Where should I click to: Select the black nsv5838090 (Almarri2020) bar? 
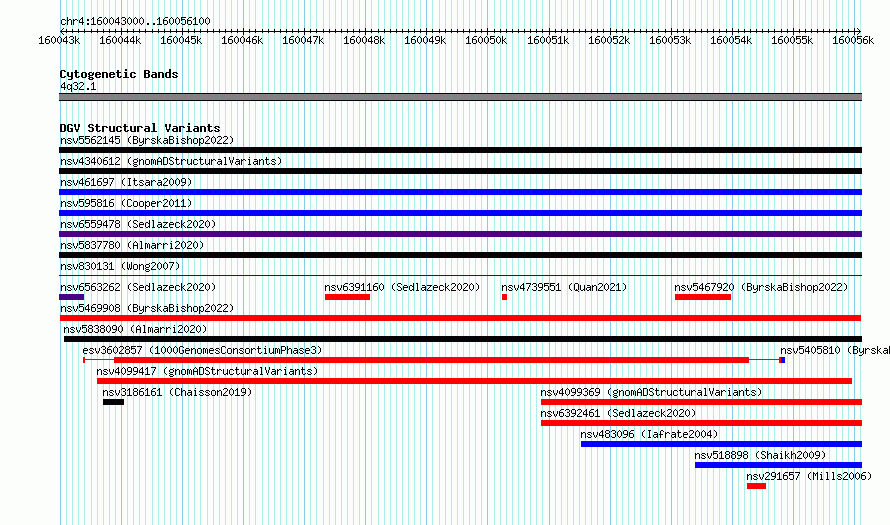pyautogui.click(x=463, y=339)
